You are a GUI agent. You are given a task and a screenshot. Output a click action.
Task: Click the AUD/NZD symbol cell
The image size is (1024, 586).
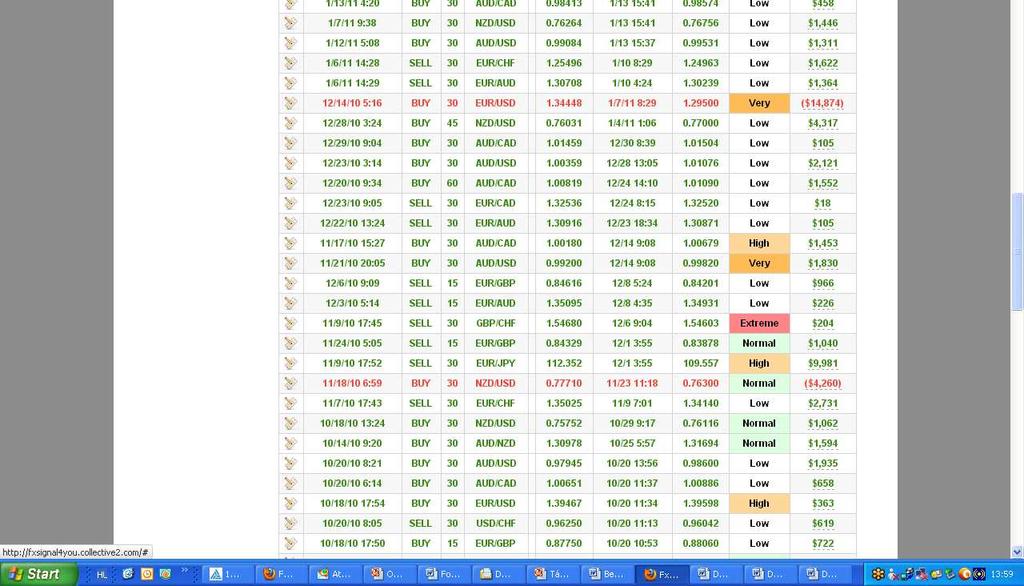click(x=495, y=443)
